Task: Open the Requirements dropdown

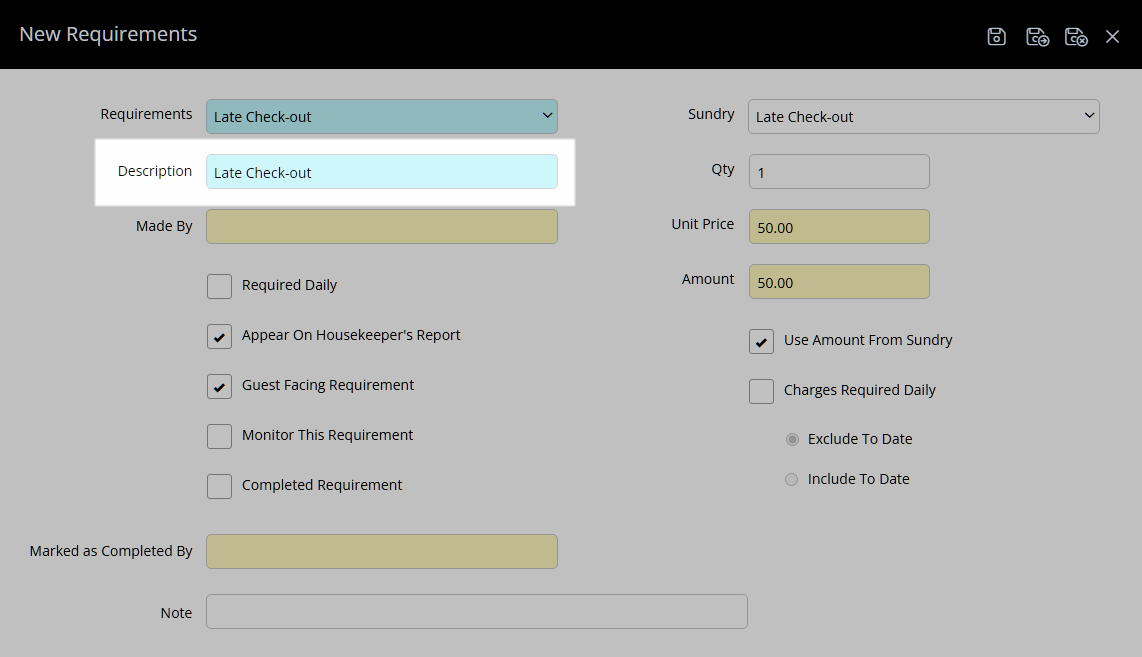Action: tap(382, 117)
